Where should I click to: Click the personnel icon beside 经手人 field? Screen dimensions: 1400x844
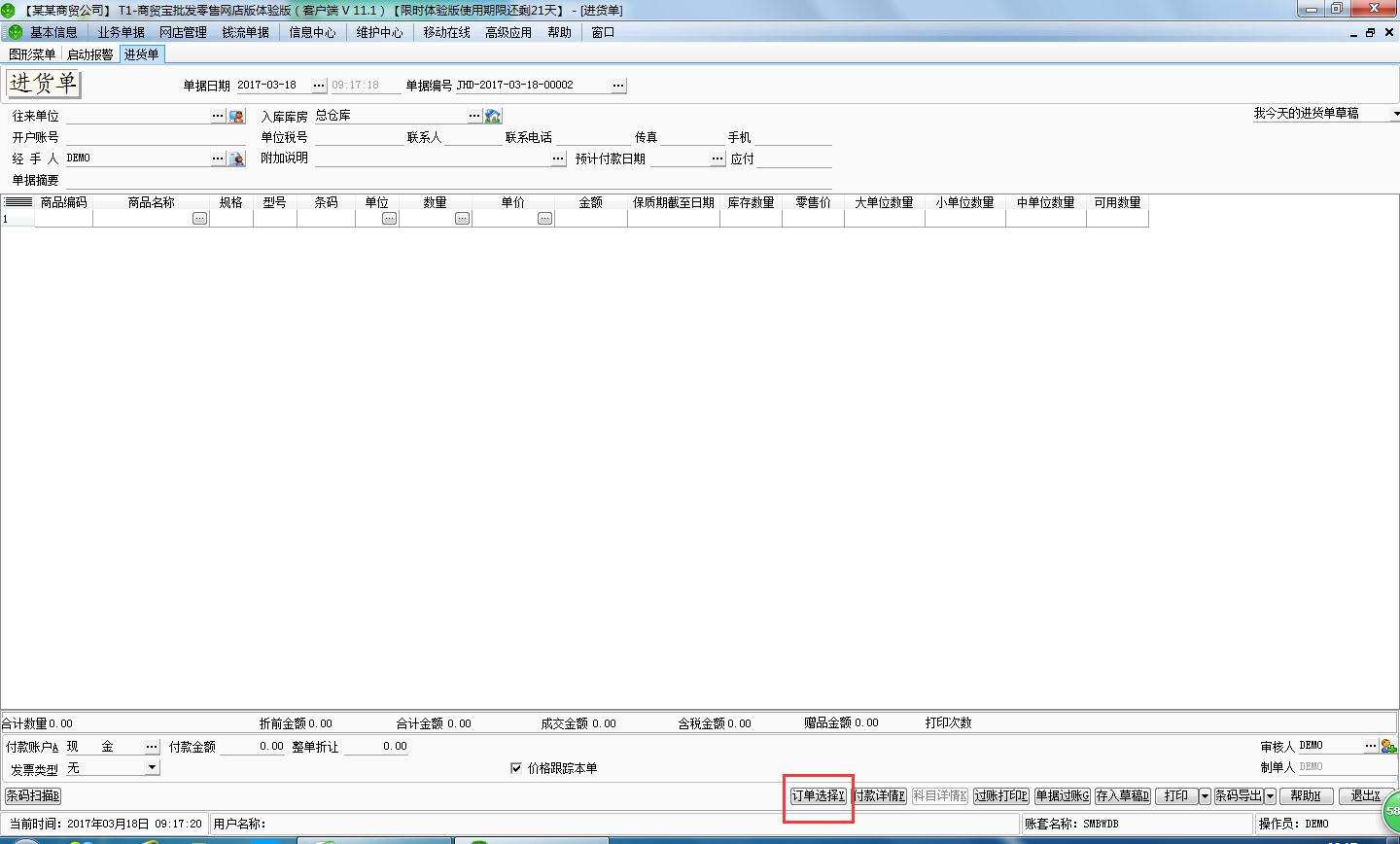coord(236,158)
